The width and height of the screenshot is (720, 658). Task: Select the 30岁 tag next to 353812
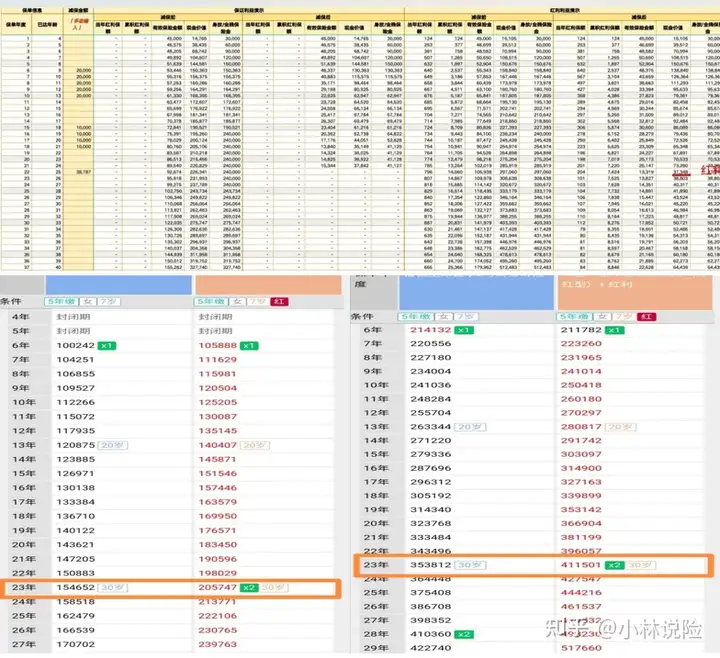tap(470, 565)
